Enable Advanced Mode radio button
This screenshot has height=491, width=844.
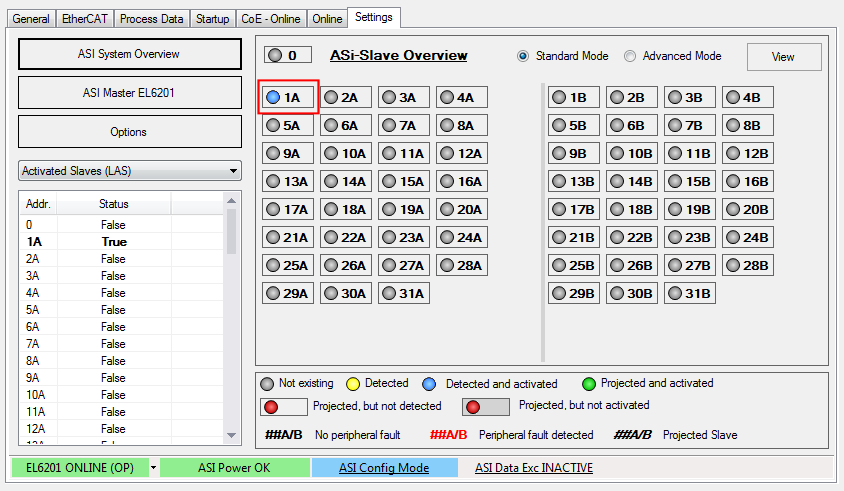(630, 56)
